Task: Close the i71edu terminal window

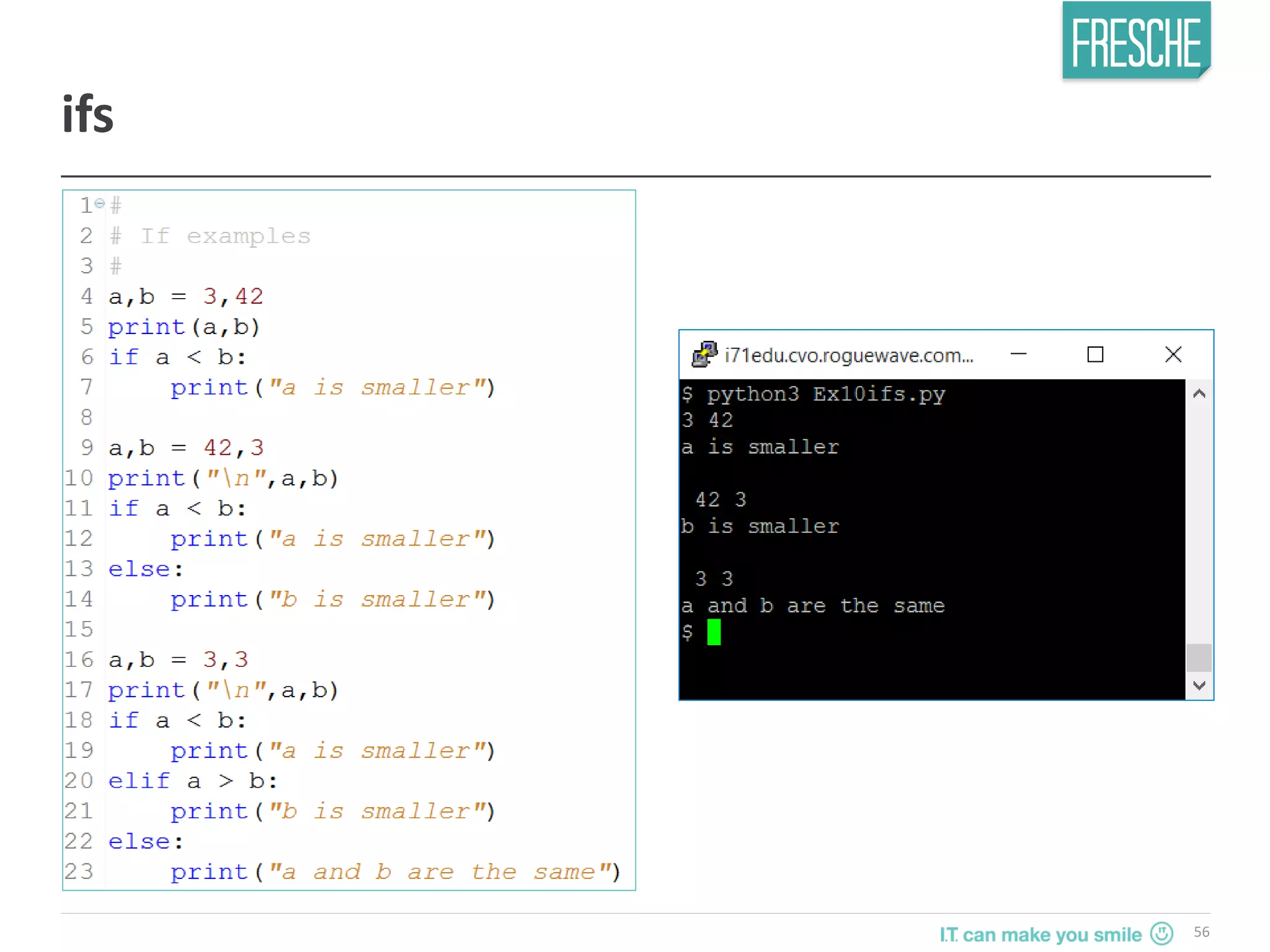Action: point(1173,355)
